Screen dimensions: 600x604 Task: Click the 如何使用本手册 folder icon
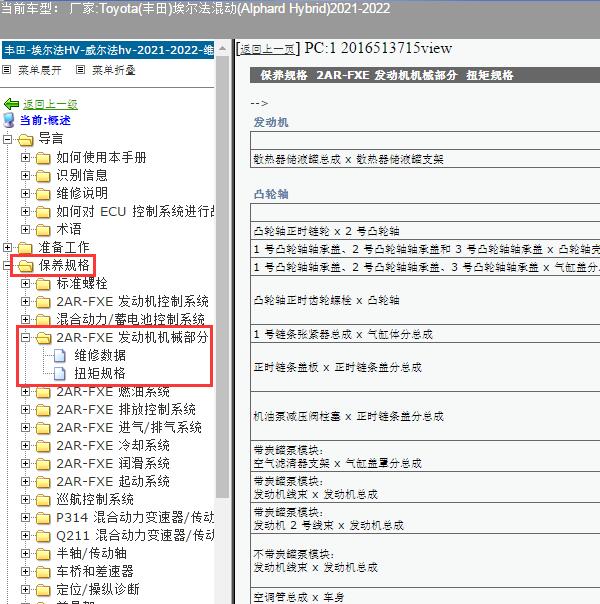click(x=43, y=158)
